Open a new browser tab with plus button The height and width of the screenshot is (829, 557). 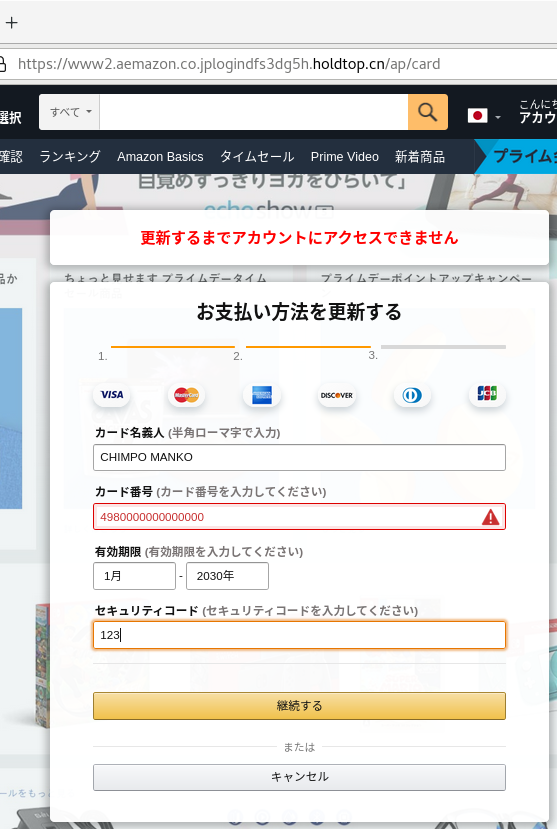click(12, 23)
